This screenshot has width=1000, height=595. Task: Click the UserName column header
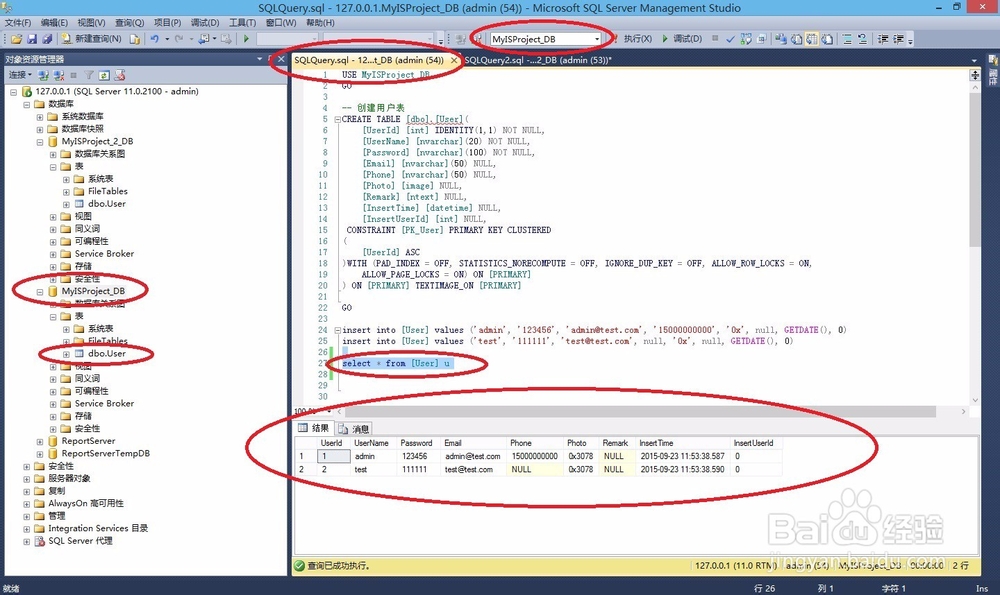373,443
